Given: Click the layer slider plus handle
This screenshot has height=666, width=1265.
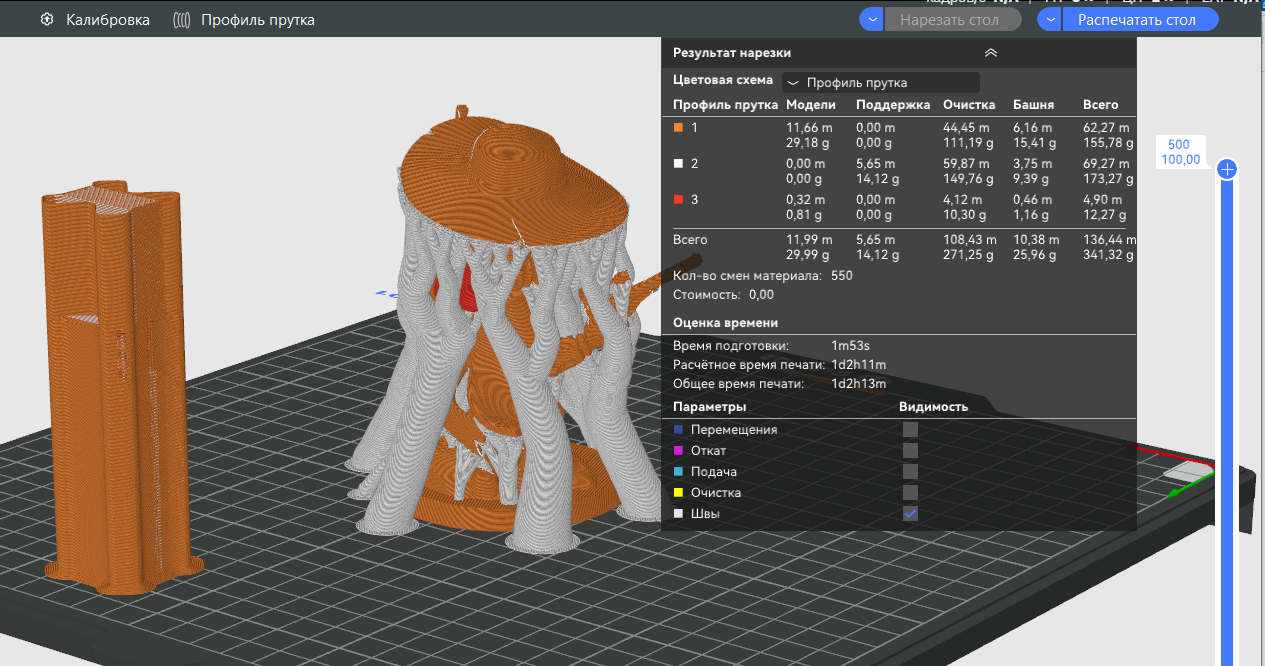Looking at the screenshot, I should (x=1227, y=170).
